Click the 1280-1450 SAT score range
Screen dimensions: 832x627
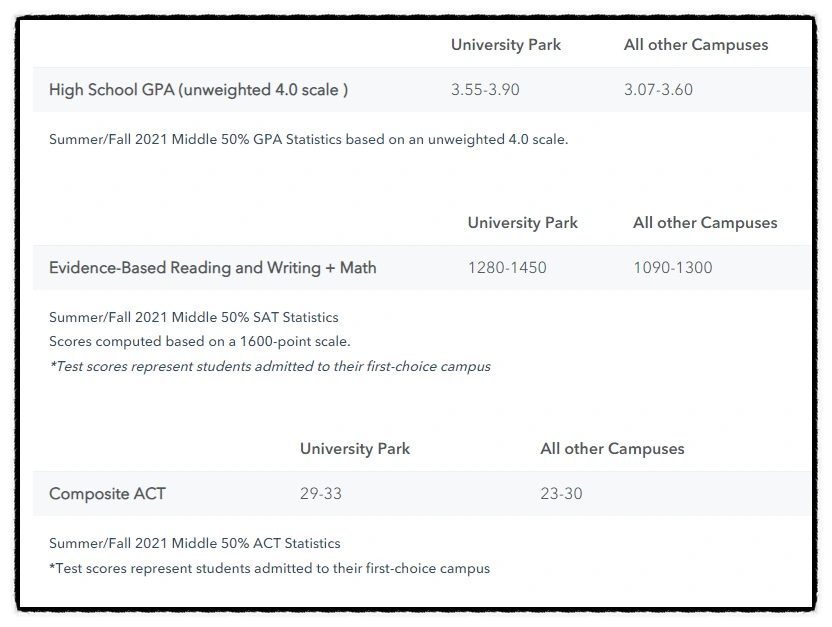click(x=507, y=267)
